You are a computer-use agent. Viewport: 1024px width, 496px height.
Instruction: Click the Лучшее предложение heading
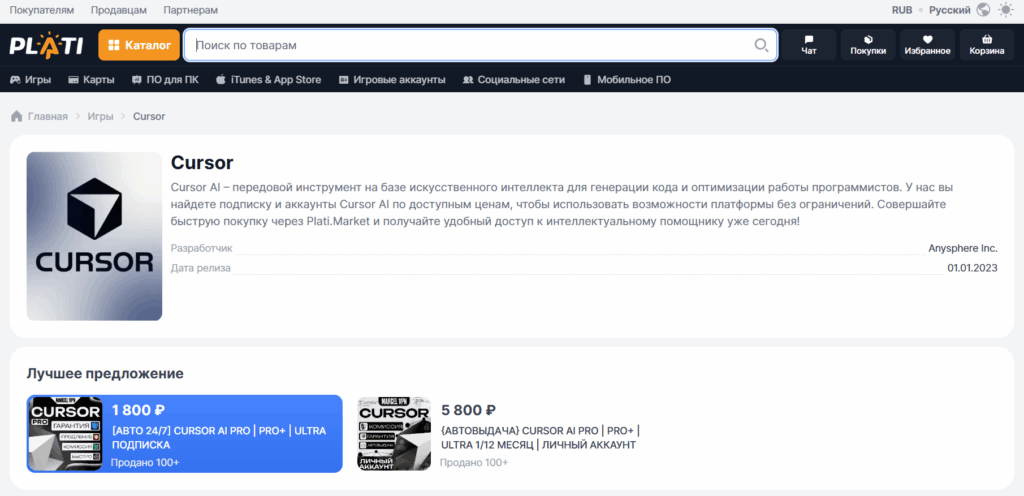(x=105, y=374)
